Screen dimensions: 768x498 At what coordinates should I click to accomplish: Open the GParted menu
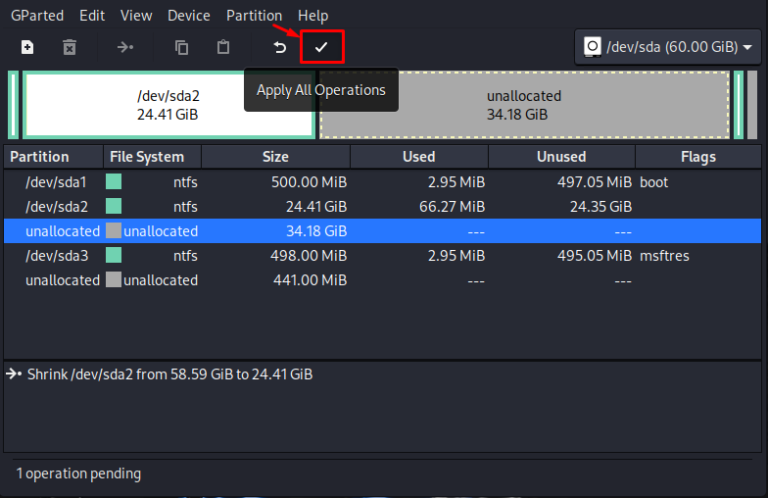coord(37,16)
